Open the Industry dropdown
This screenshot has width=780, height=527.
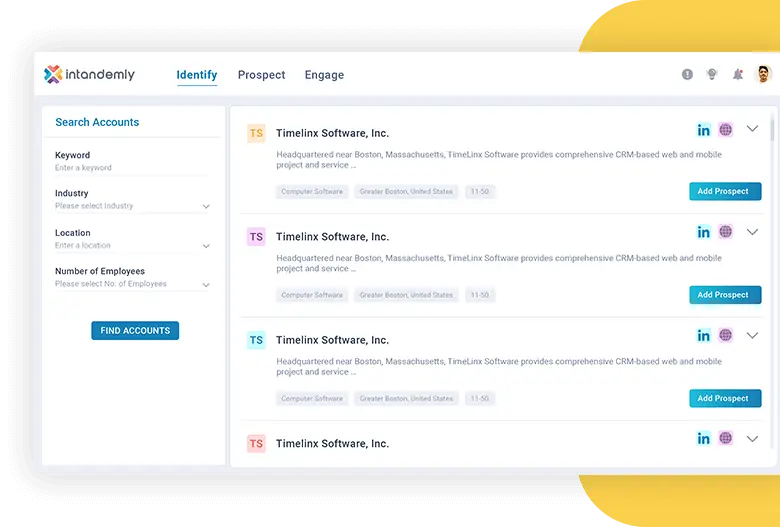point(132,206)
